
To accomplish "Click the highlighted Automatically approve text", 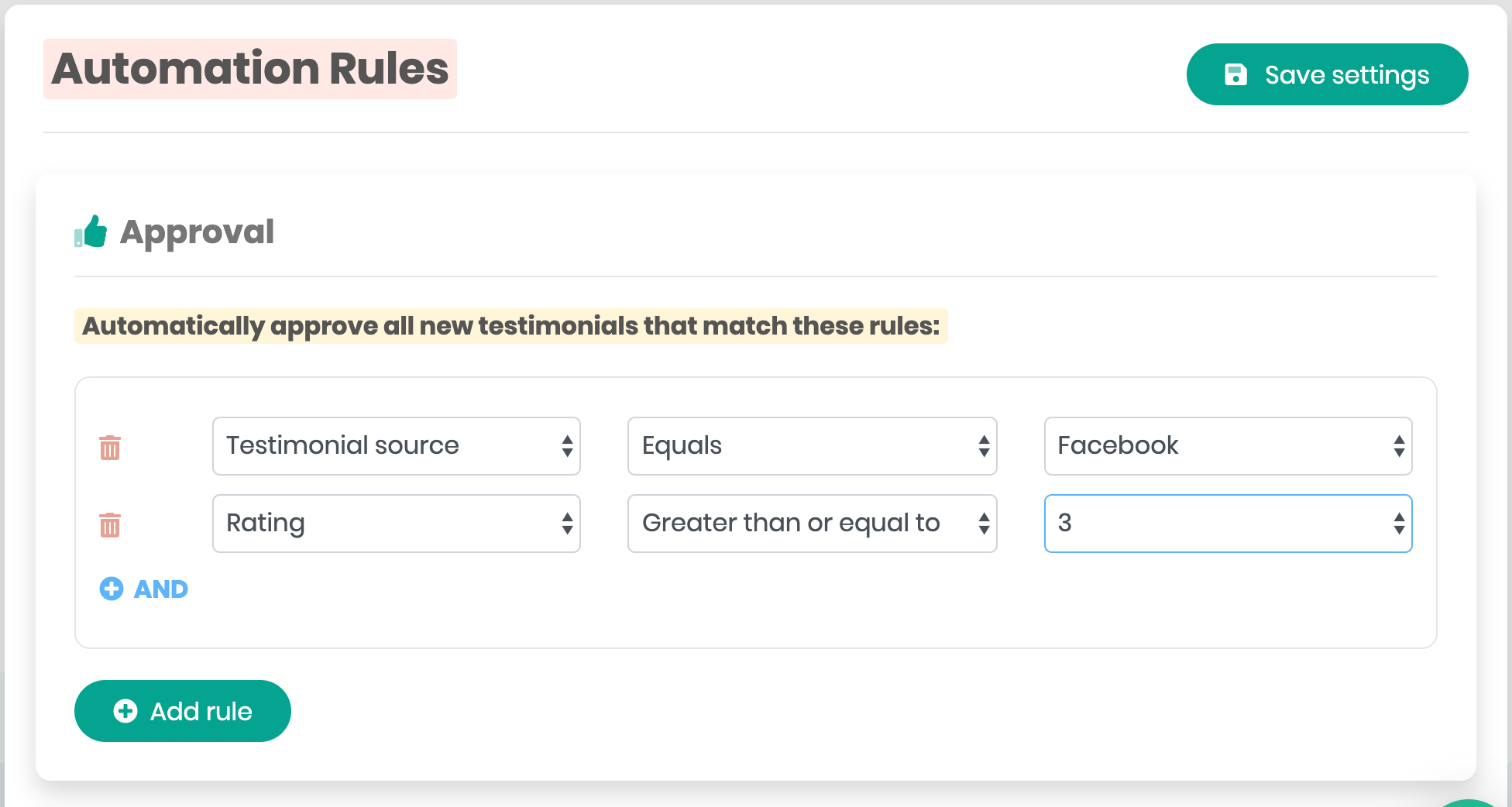I will (510, 326).
